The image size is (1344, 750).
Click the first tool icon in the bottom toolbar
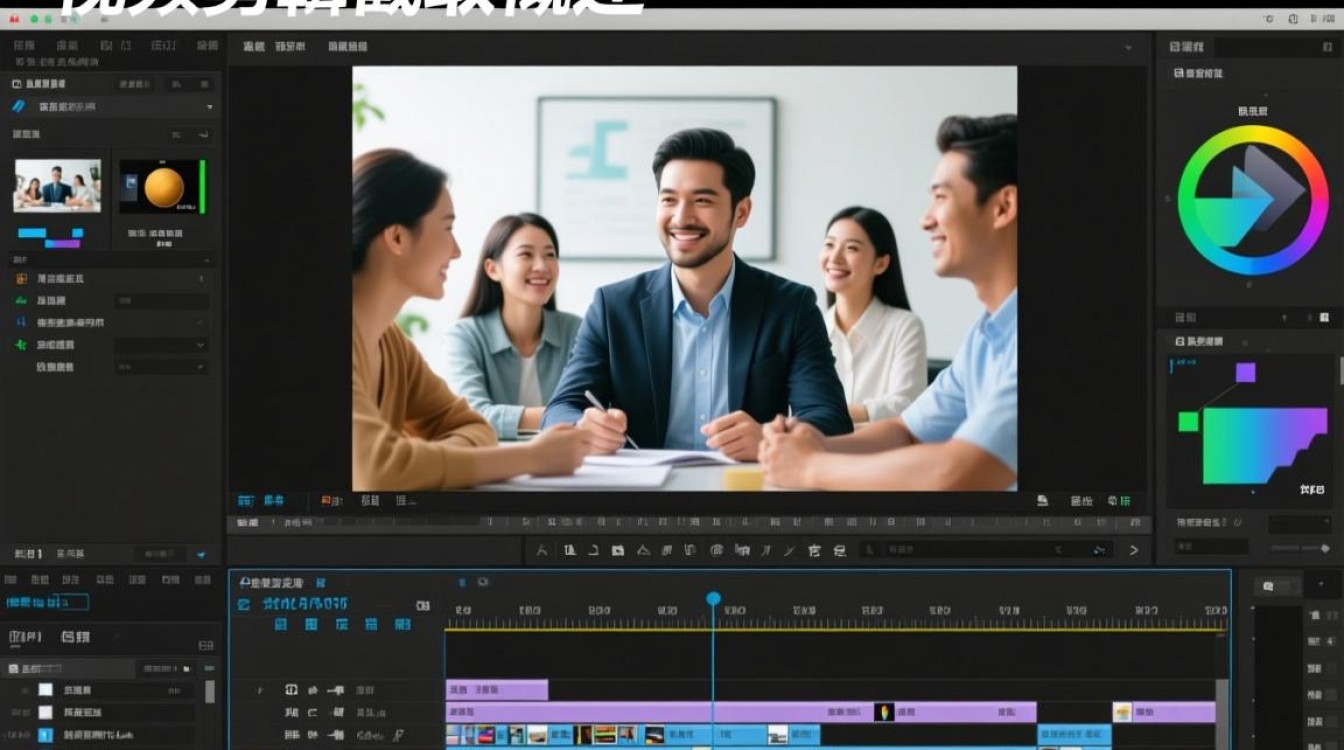coord(542,550)
